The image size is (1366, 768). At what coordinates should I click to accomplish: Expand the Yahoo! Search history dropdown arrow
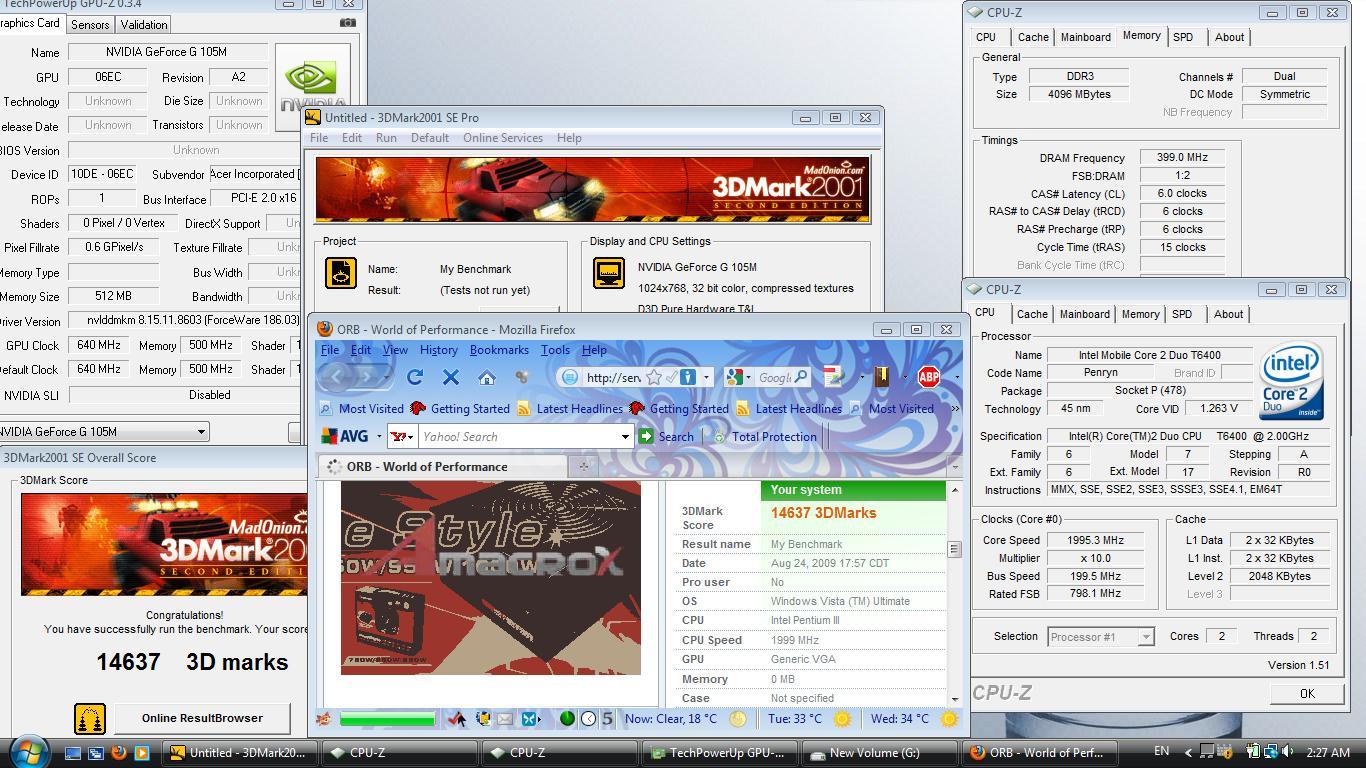(x=626, y=436)
